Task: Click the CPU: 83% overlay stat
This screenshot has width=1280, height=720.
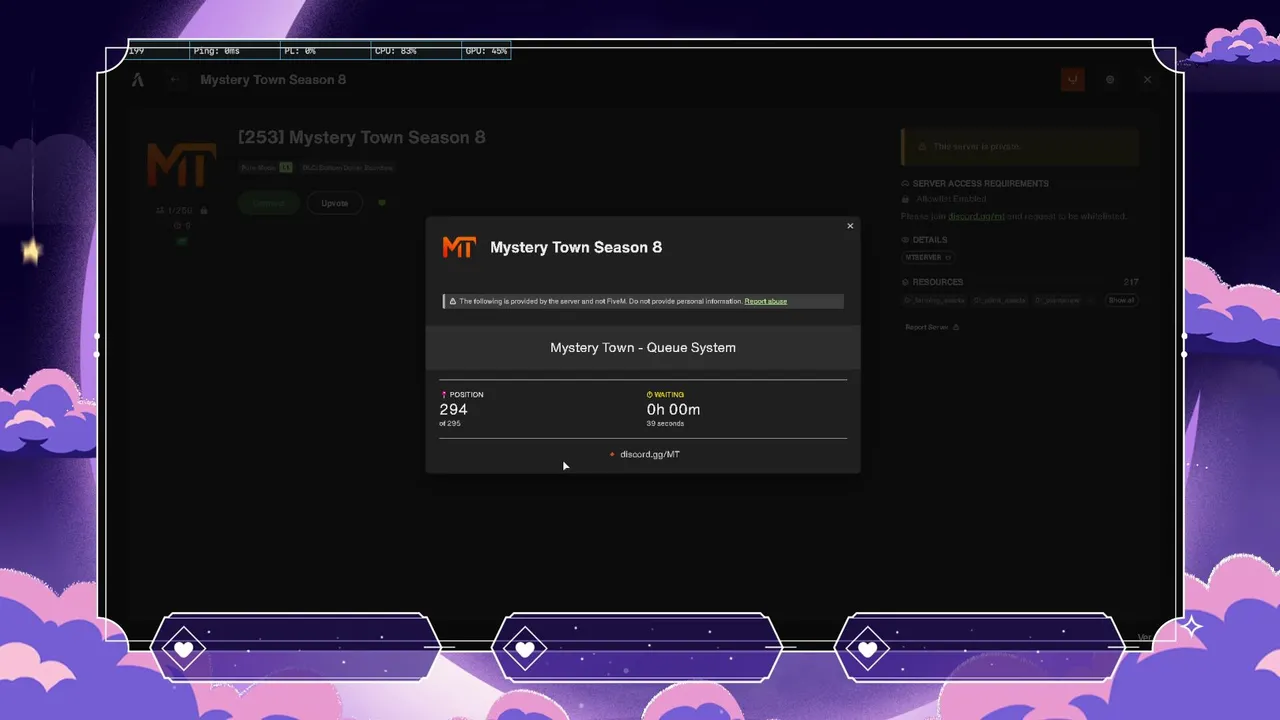Action: coord(396,50)
